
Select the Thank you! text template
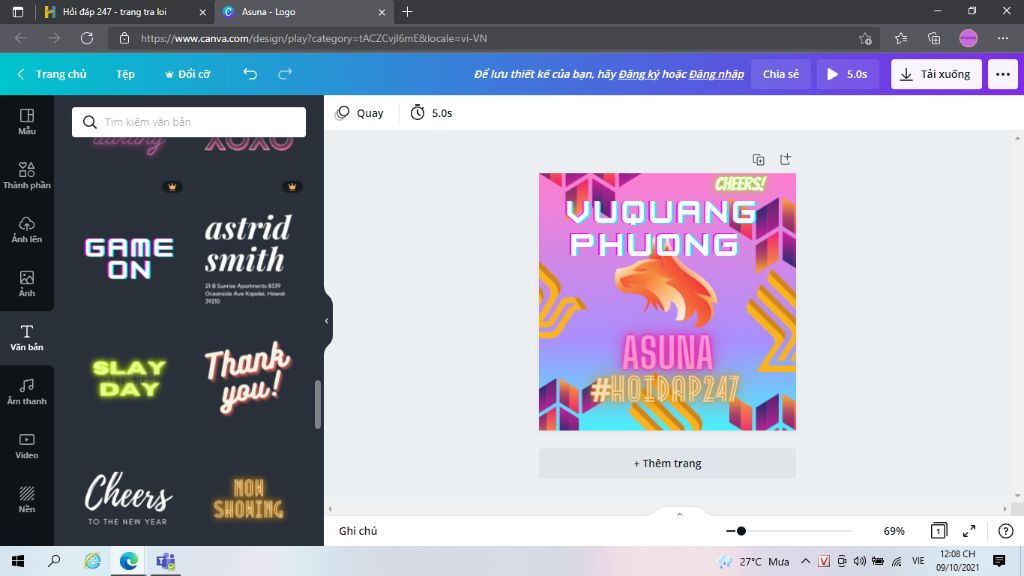[246, 378]
